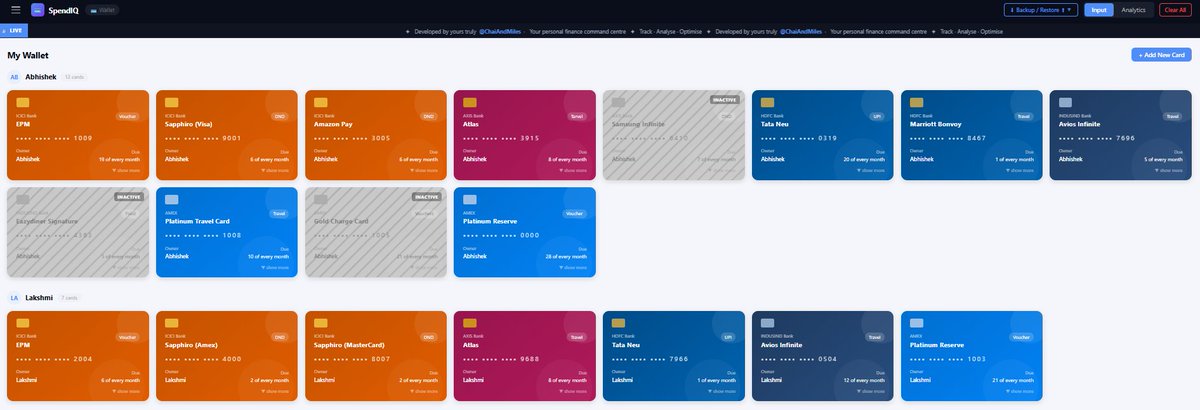Select the Lakshmi owner group heading
Viewport: 1200px width, 410px height.
(39, 298)
